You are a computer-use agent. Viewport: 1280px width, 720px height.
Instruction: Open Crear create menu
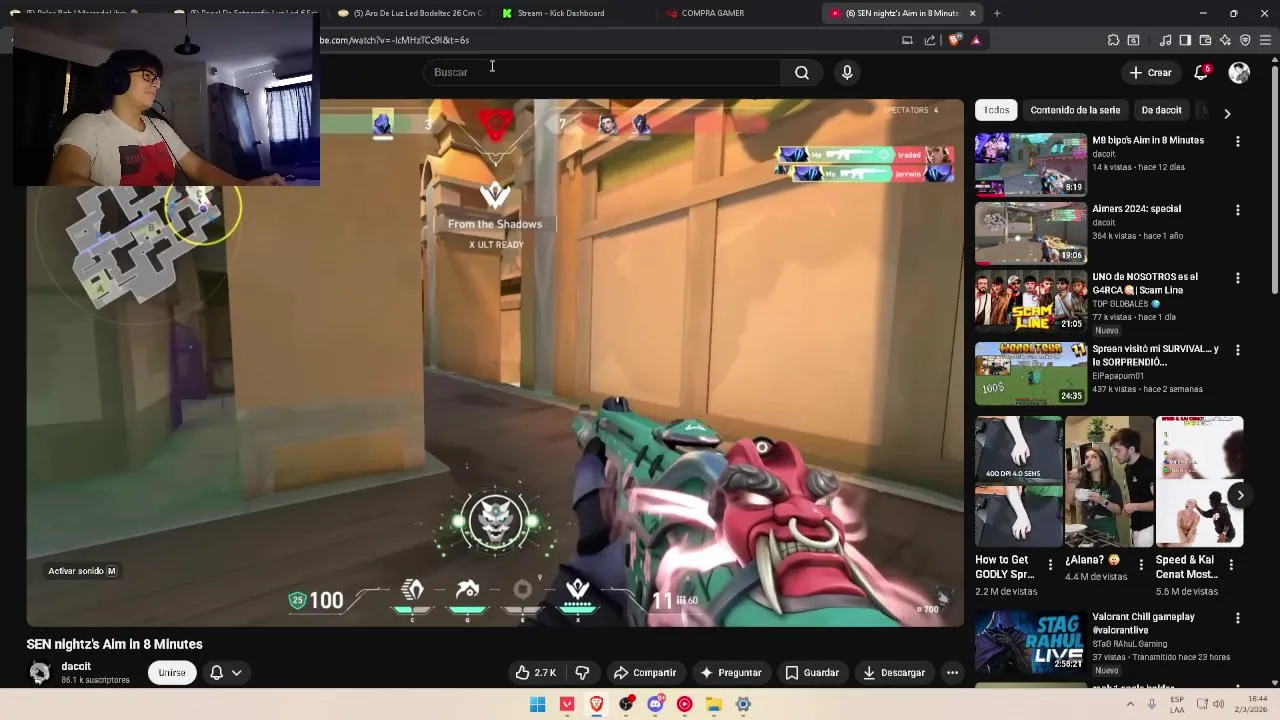pyautogui.click(x=1151, y=72)
